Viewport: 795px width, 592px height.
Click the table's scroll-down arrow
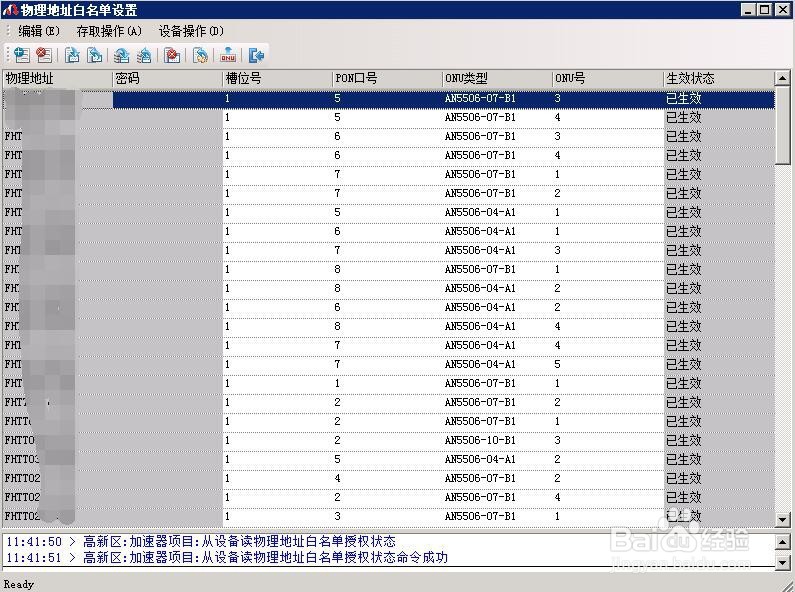(782, 520)
